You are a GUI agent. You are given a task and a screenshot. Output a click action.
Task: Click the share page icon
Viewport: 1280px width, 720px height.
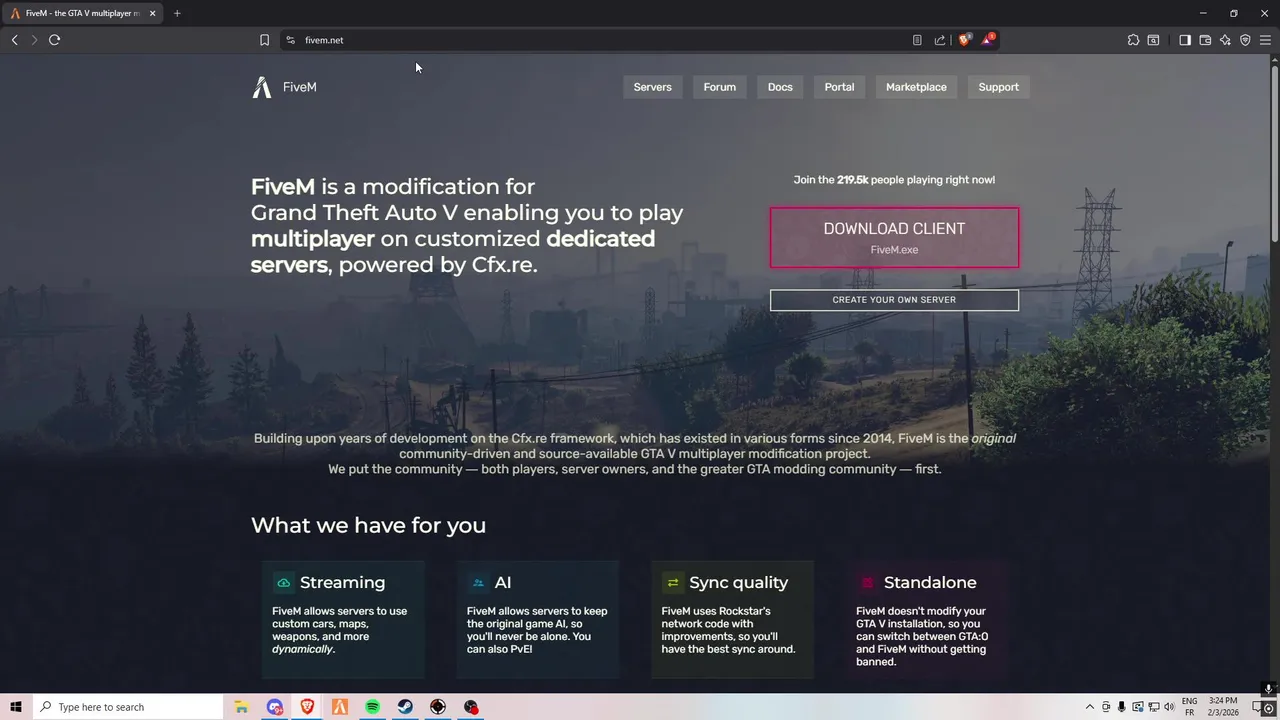click(940, 40)
